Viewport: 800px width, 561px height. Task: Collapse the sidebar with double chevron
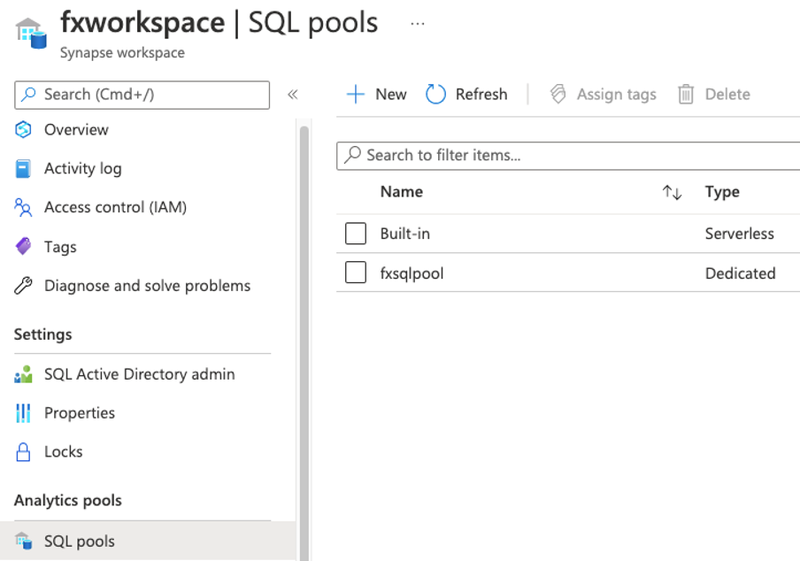point(292,94)
